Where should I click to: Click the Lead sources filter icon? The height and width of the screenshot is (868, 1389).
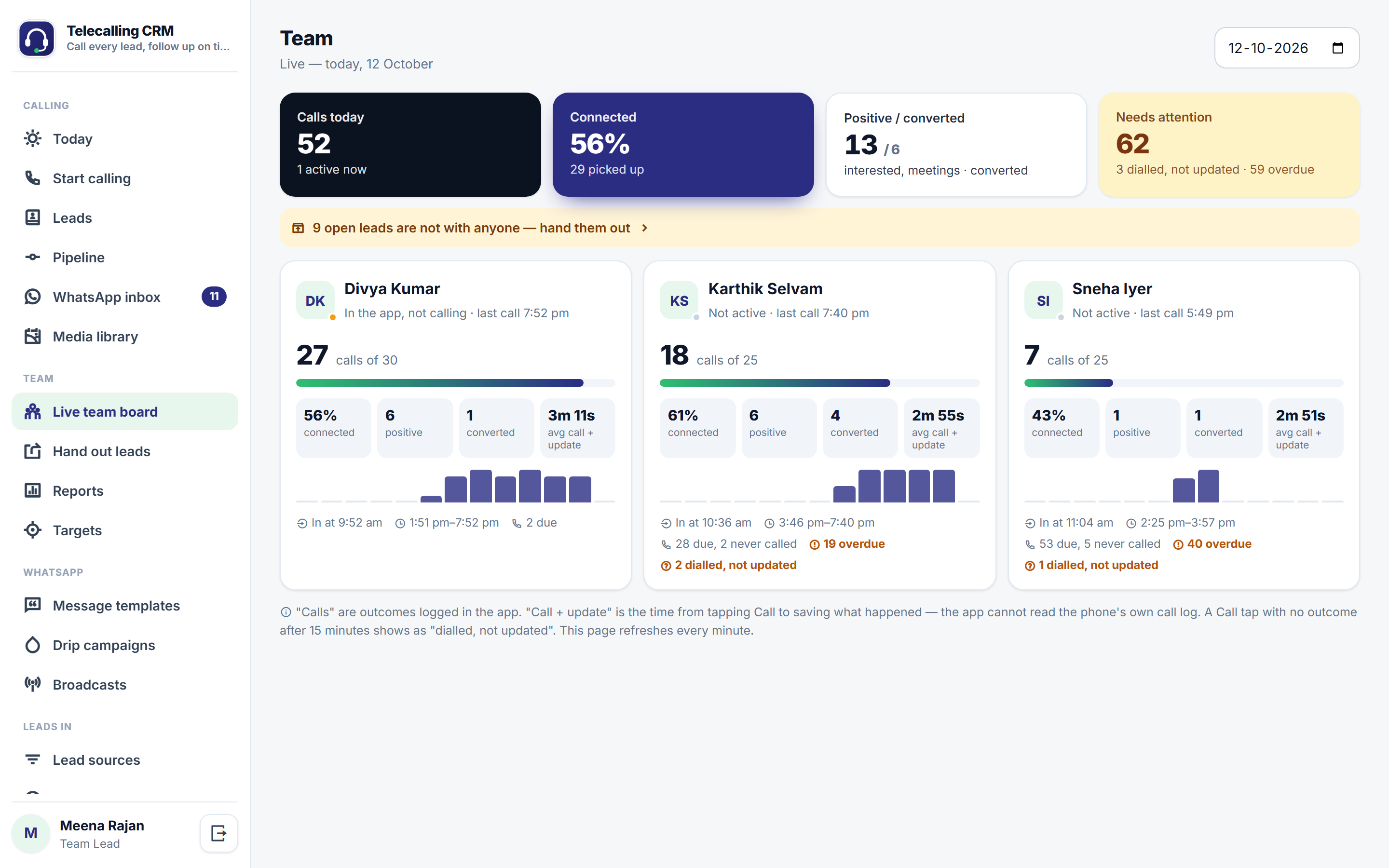click(33, 759)
